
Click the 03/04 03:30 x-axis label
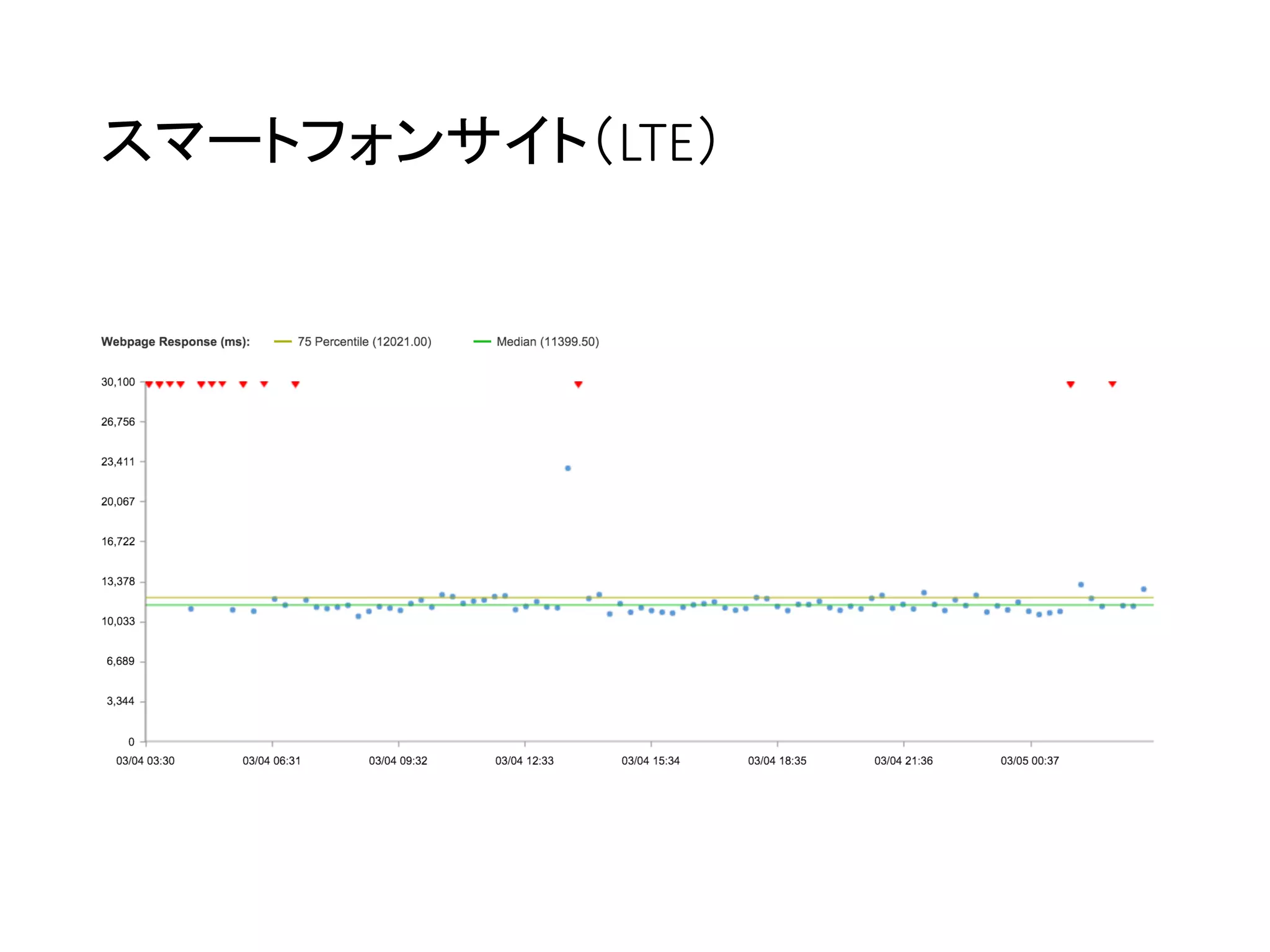click(145, 760)
